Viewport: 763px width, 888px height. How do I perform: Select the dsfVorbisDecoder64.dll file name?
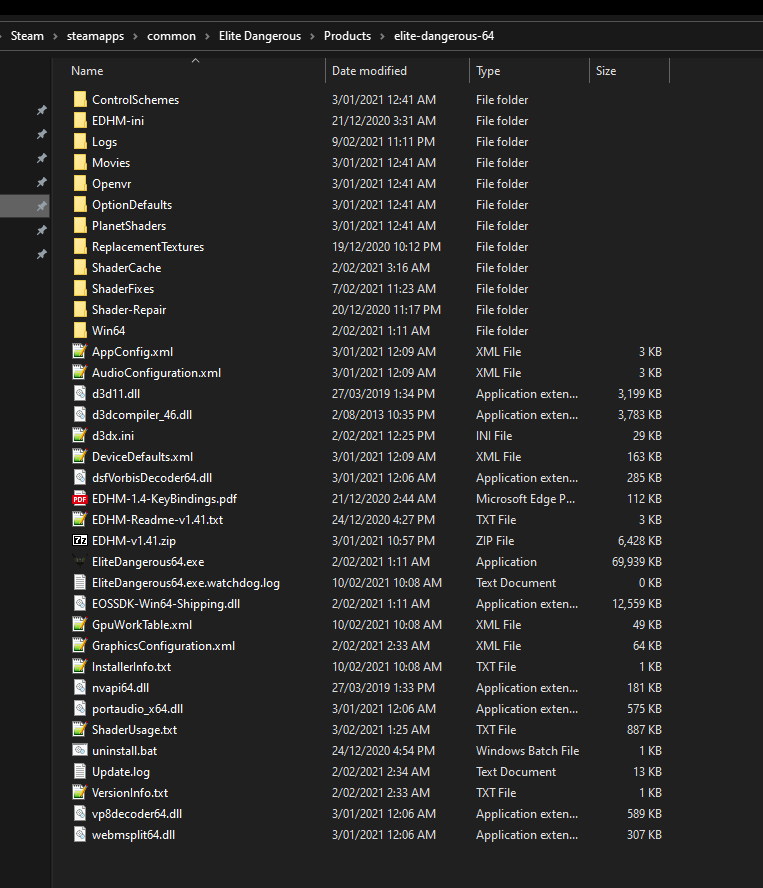(x=152, y=477)
